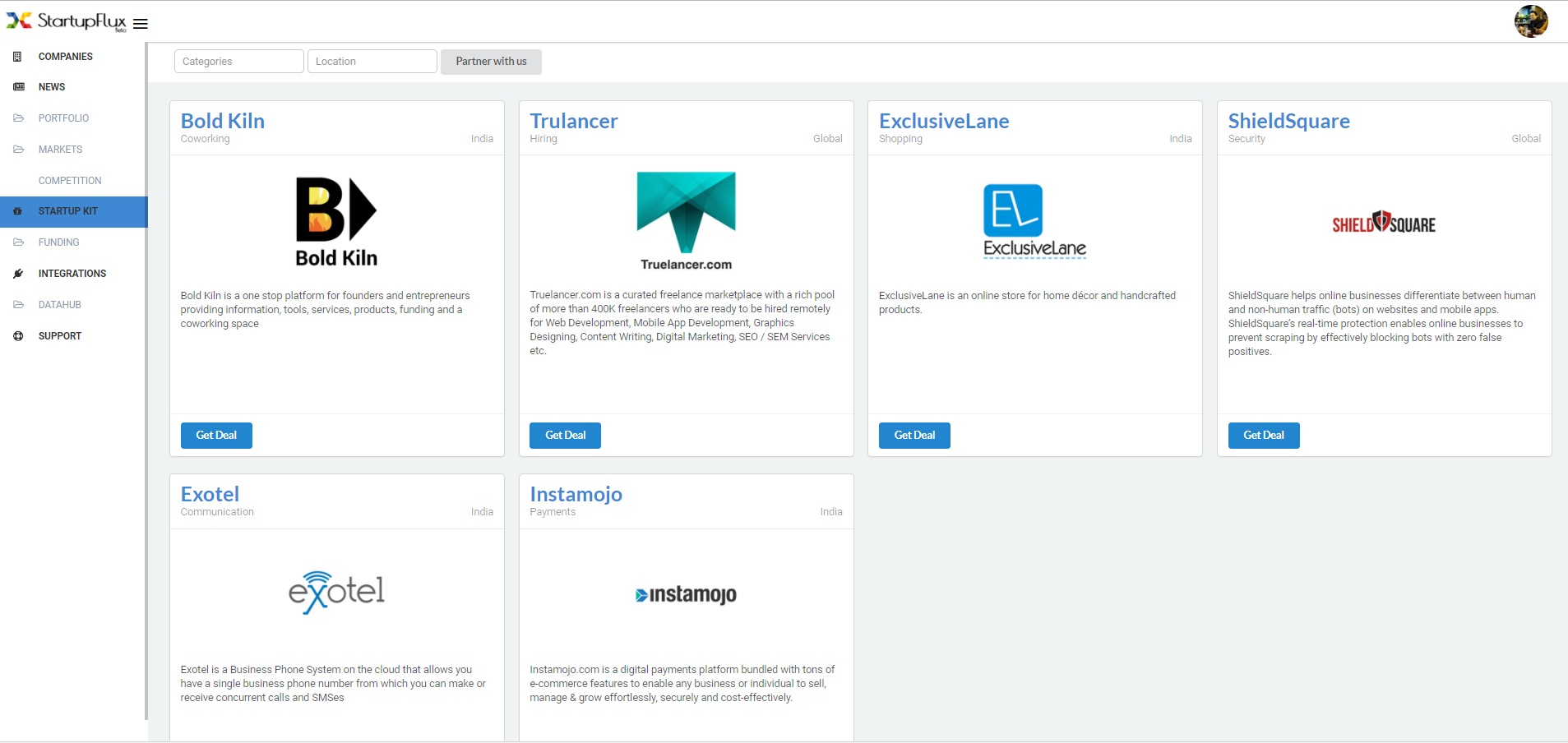The width and height of the screenshot is (1568, 743).
Task: Get the Bold Kiln deal
Action: (216, 436)
